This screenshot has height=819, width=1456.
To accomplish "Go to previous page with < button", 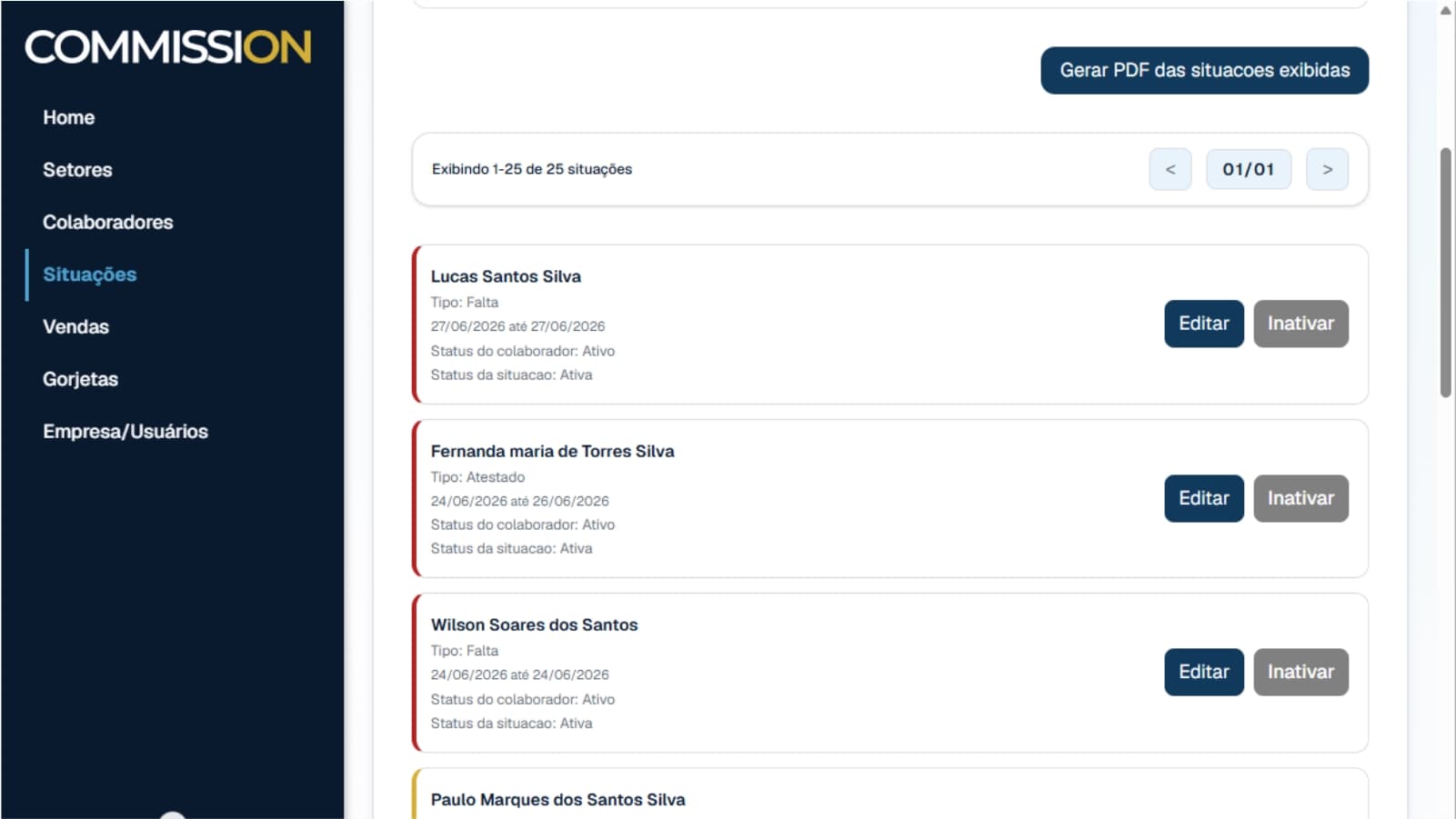I will (1170, 169).
